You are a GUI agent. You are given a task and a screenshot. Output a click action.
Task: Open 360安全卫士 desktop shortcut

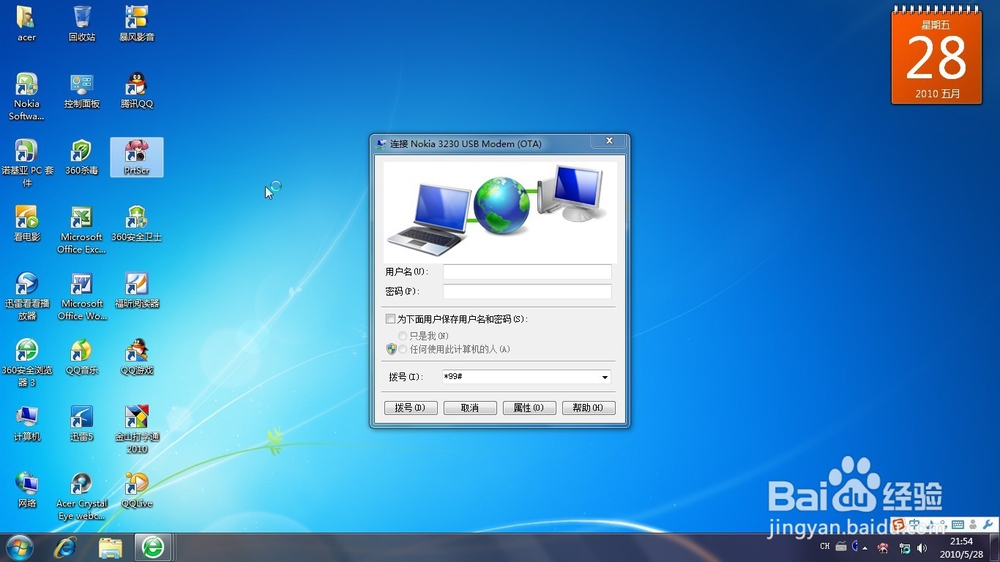click(136, 223)
